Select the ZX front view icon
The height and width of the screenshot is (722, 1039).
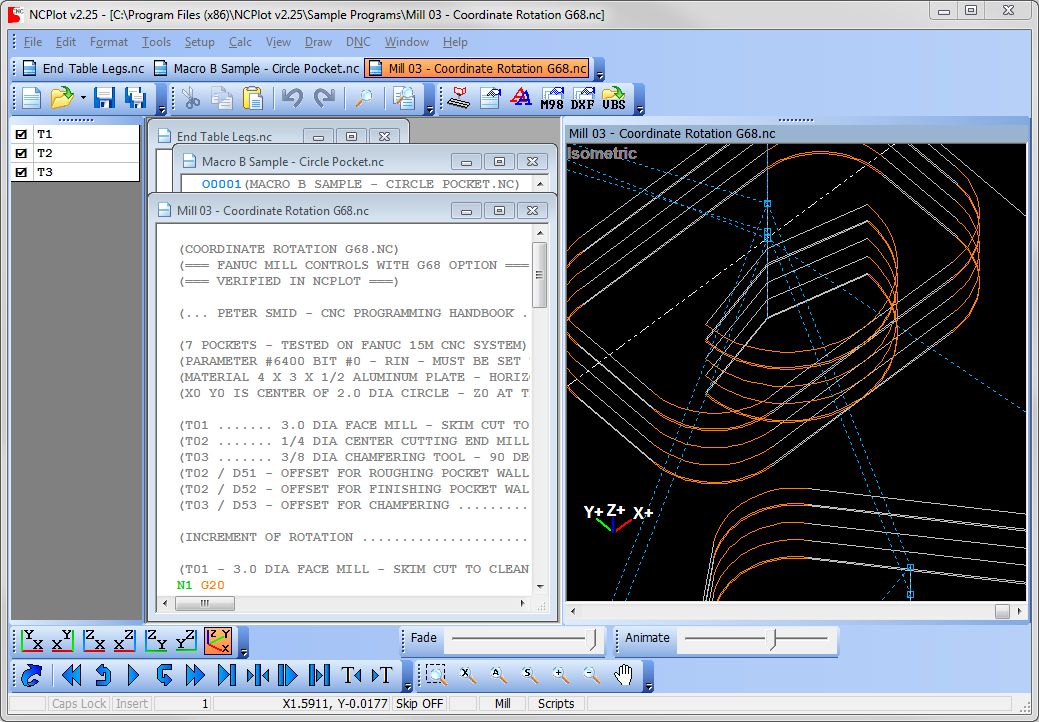(93, 641)
